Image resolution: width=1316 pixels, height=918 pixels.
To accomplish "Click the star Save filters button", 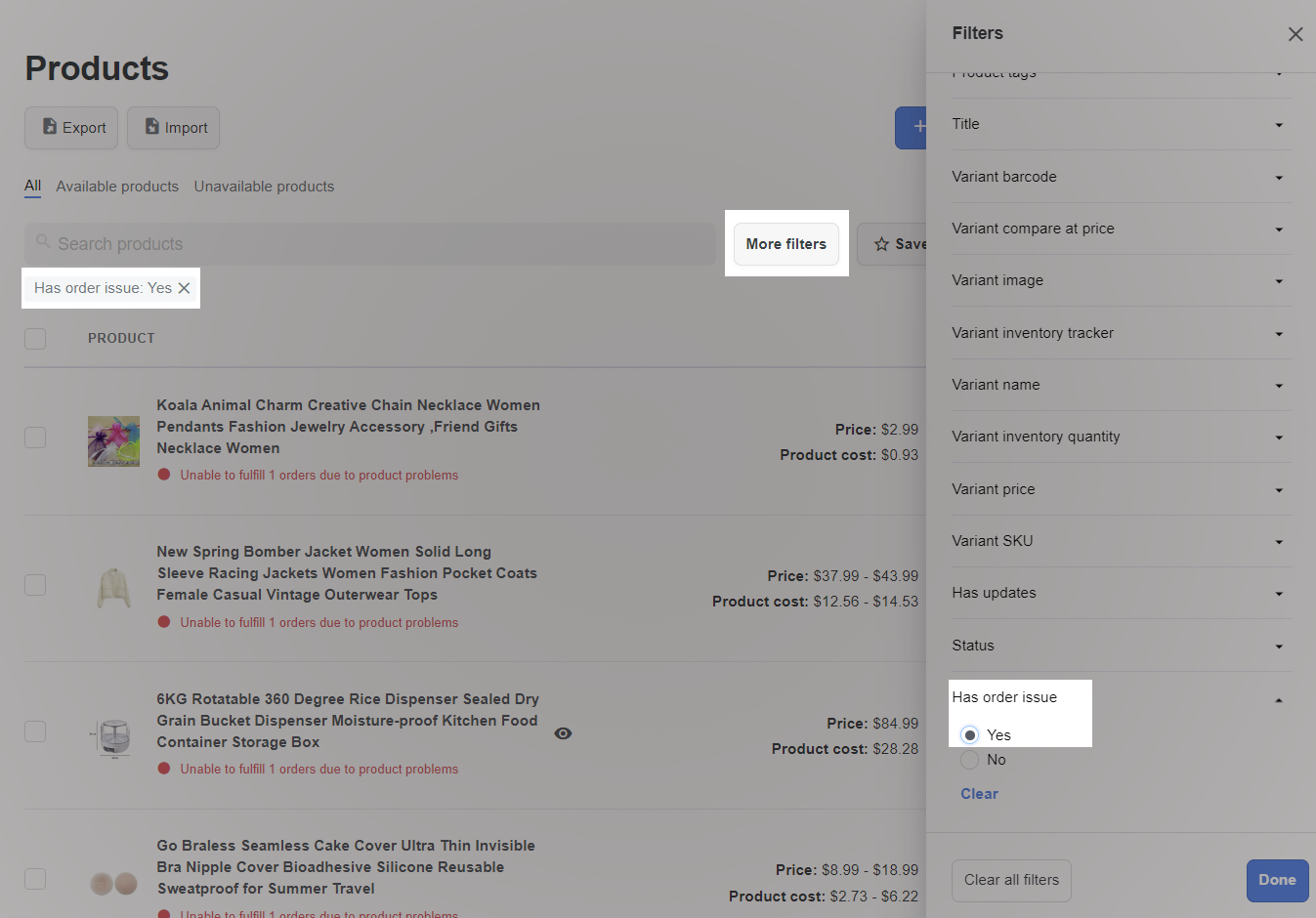I will [x=894, y=244].
